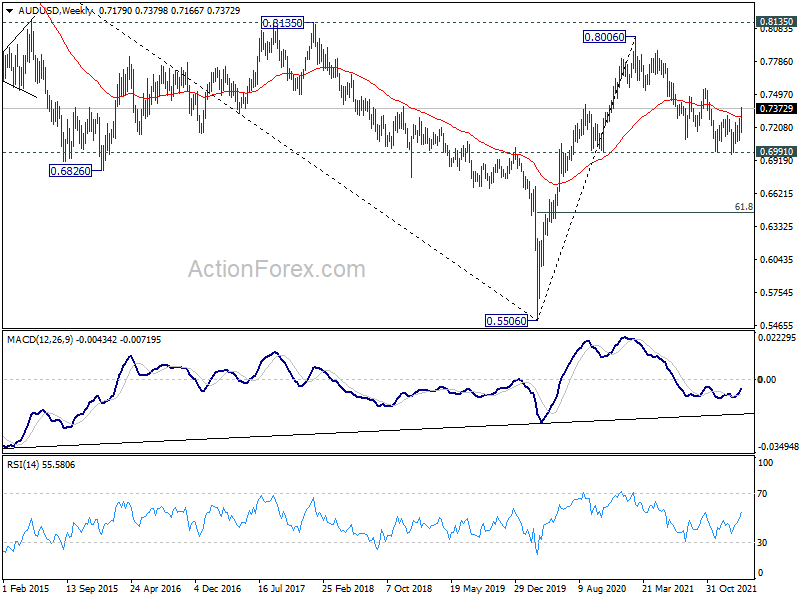Select the 0.69910 support level tag
Screen dimensions: 800x600
coord(776,152)
